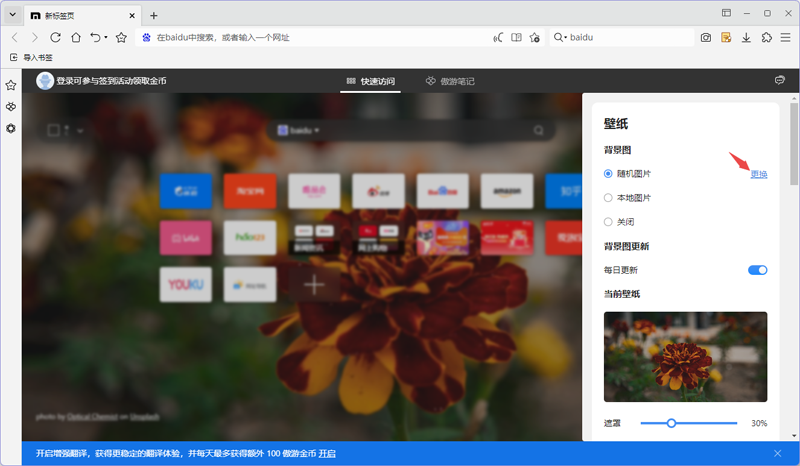Open the hamburger main menu

(x=786, y=37)
